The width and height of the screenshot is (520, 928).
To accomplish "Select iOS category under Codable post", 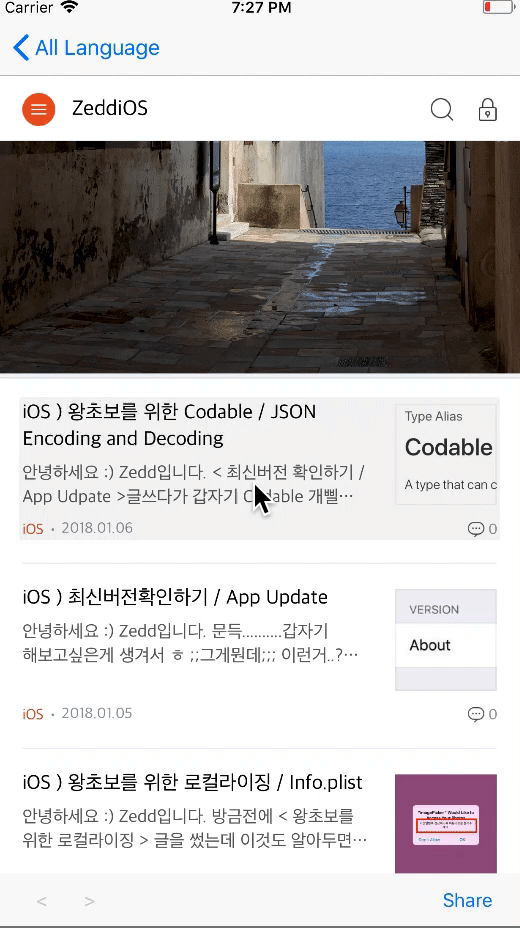I will click(x=33, y=529).
